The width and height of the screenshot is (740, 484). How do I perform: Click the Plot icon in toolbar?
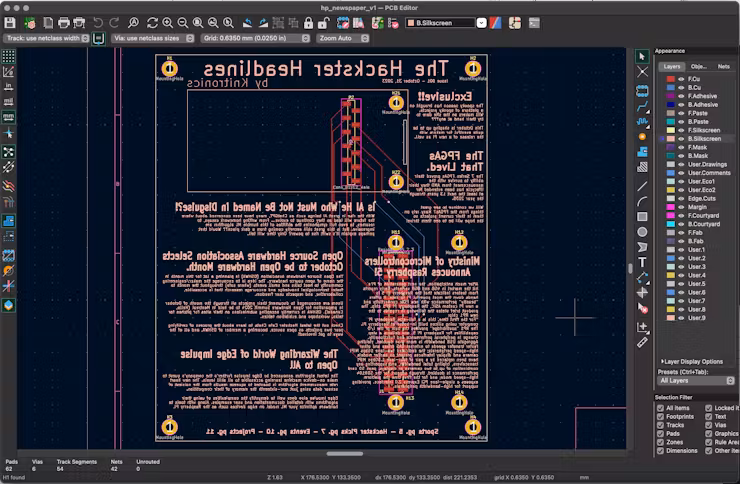coord(79,23)
